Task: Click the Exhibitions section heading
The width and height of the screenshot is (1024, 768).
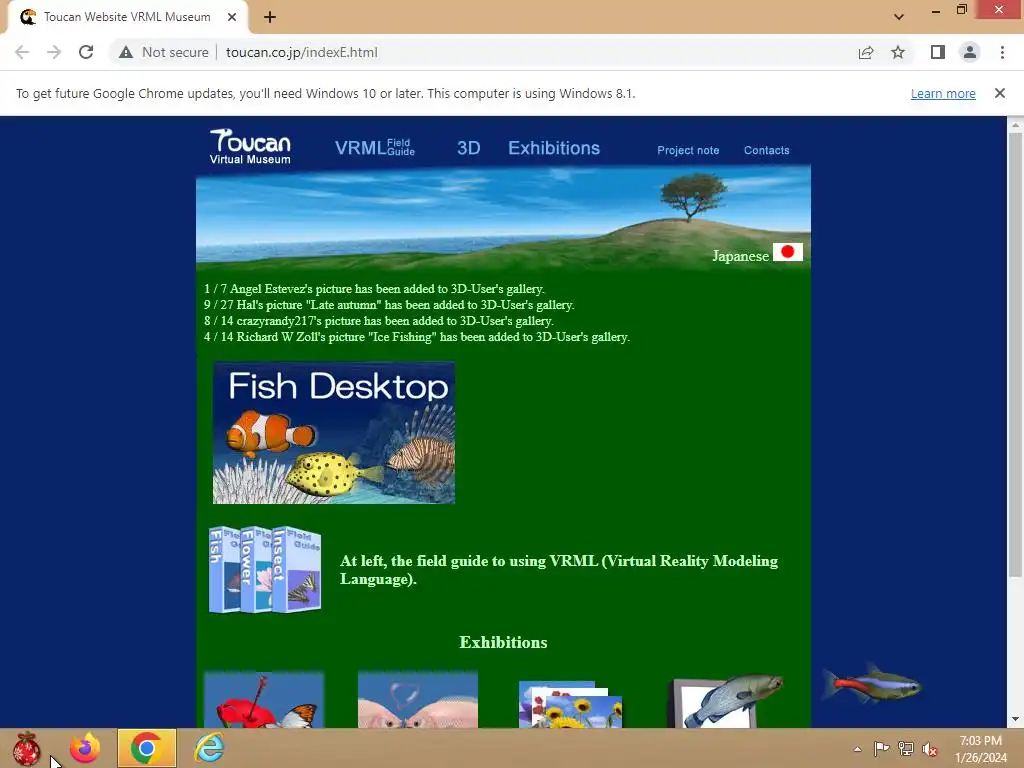Action: point(503,642)
